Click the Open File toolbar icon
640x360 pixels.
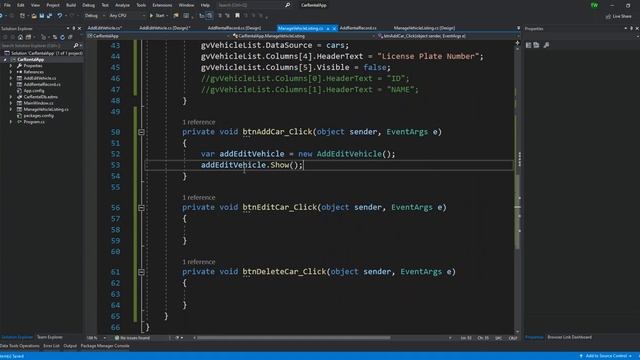click(x=34, y=16)
